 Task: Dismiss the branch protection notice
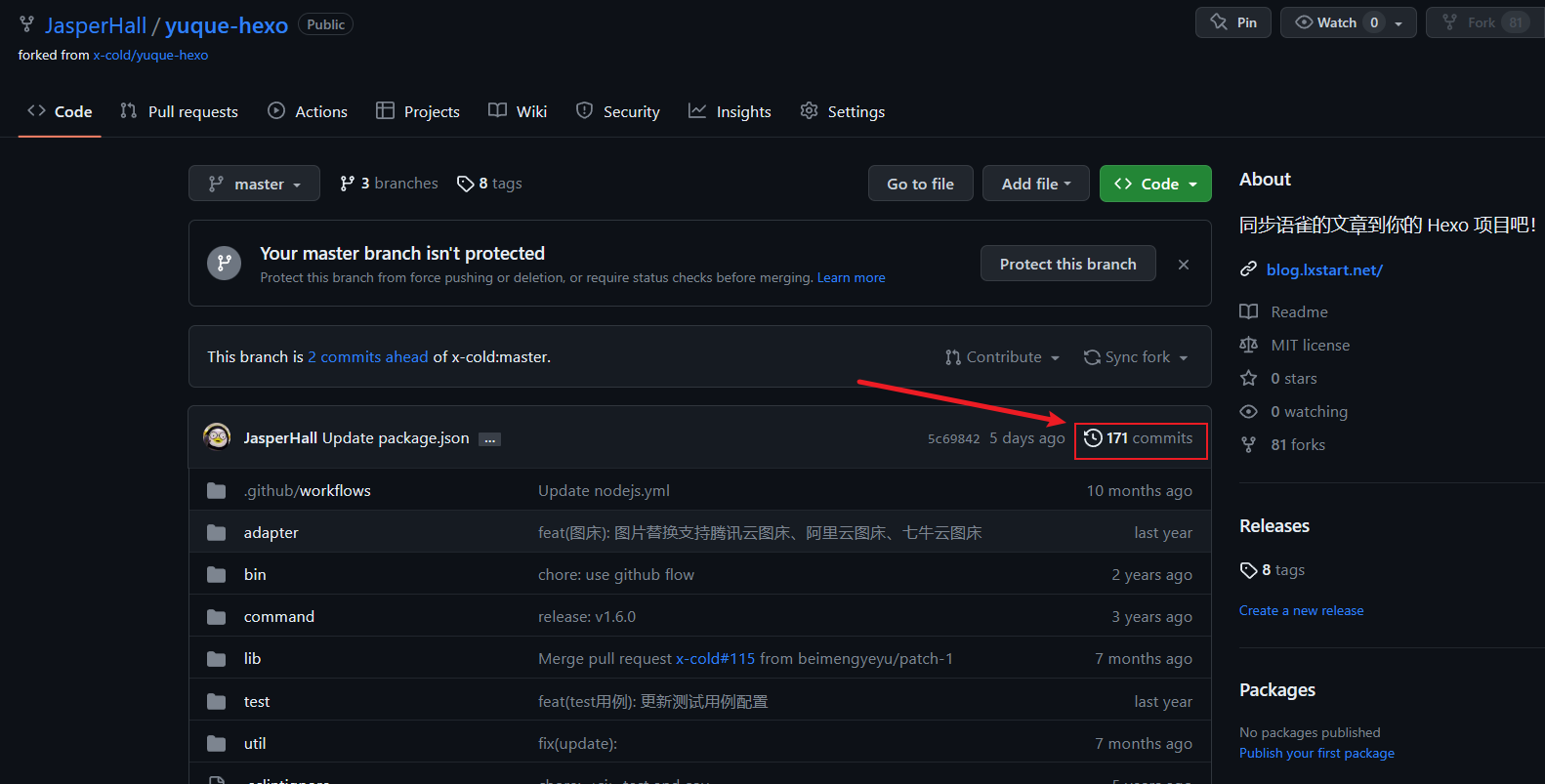pyautogui.click(x=1184, y=264)
